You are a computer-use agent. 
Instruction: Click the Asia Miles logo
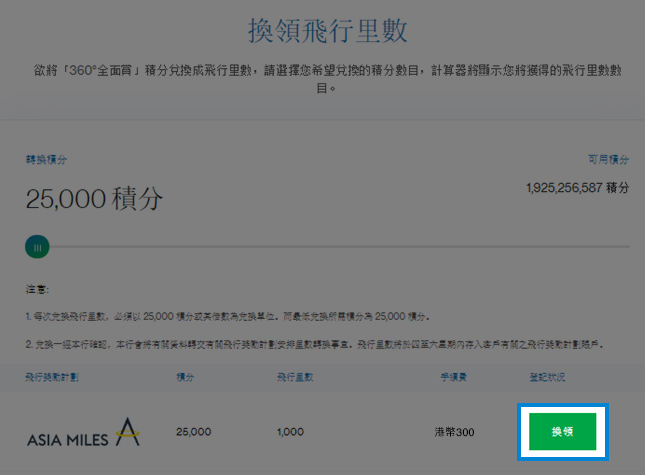(x=84, y=433)
